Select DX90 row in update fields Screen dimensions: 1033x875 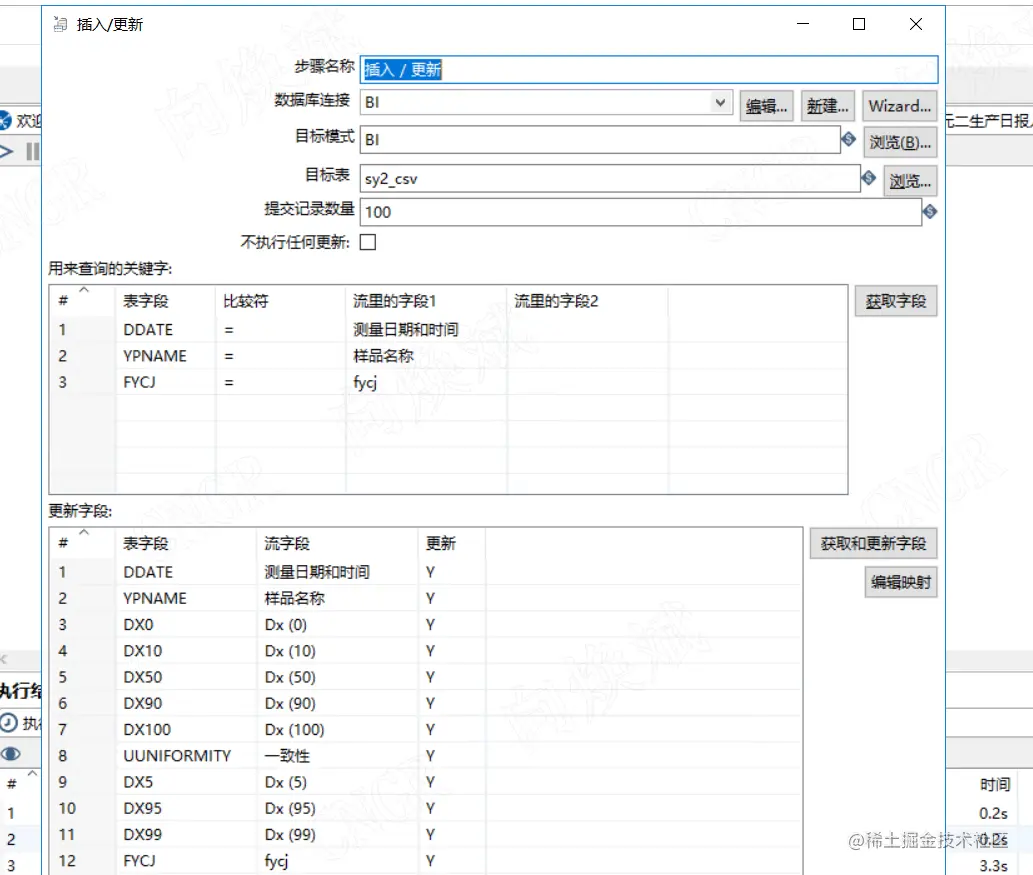426,704
